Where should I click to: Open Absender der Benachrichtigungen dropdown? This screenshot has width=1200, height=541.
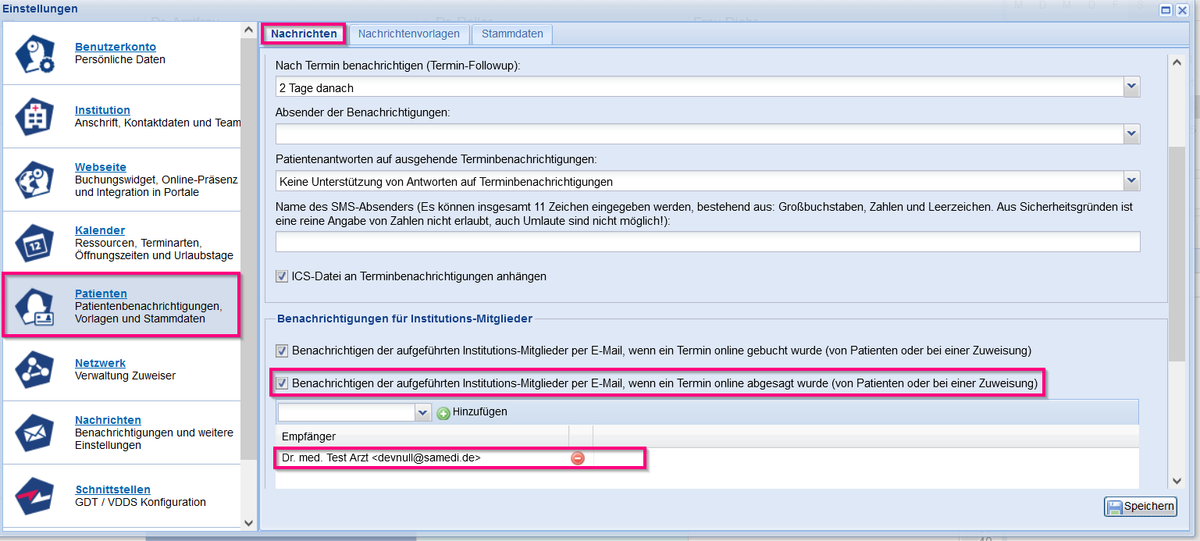[x=1132, y=134]
